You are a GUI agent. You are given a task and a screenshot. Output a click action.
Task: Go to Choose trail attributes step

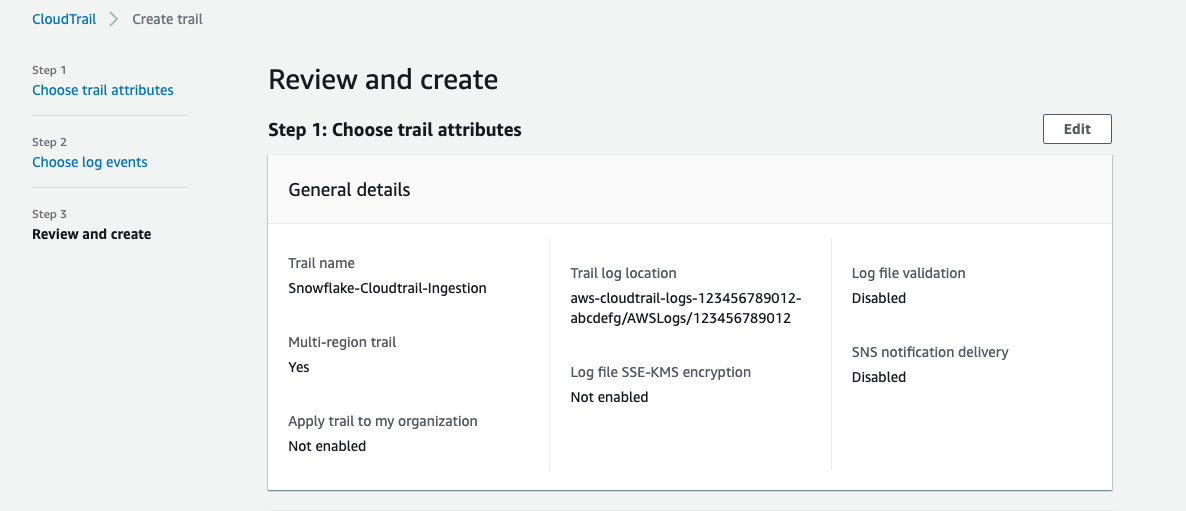(x=103, y=90)
